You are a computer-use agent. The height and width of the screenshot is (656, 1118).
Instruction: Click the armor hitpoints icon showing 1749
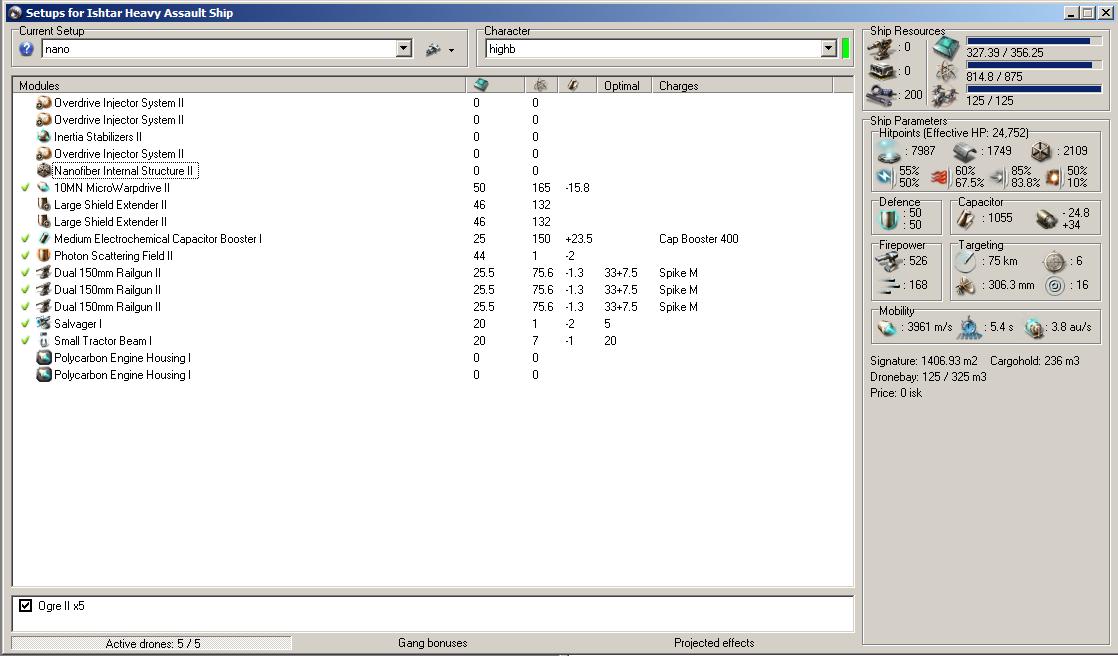click(965, 151)
